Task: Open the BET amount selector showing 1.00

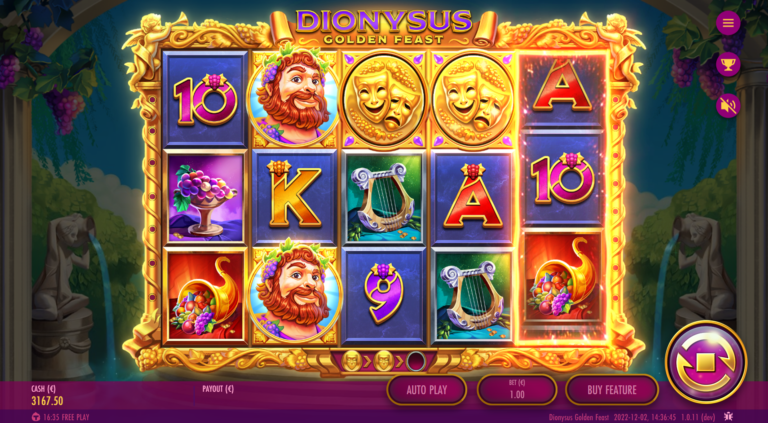Action: coord(517,390)
